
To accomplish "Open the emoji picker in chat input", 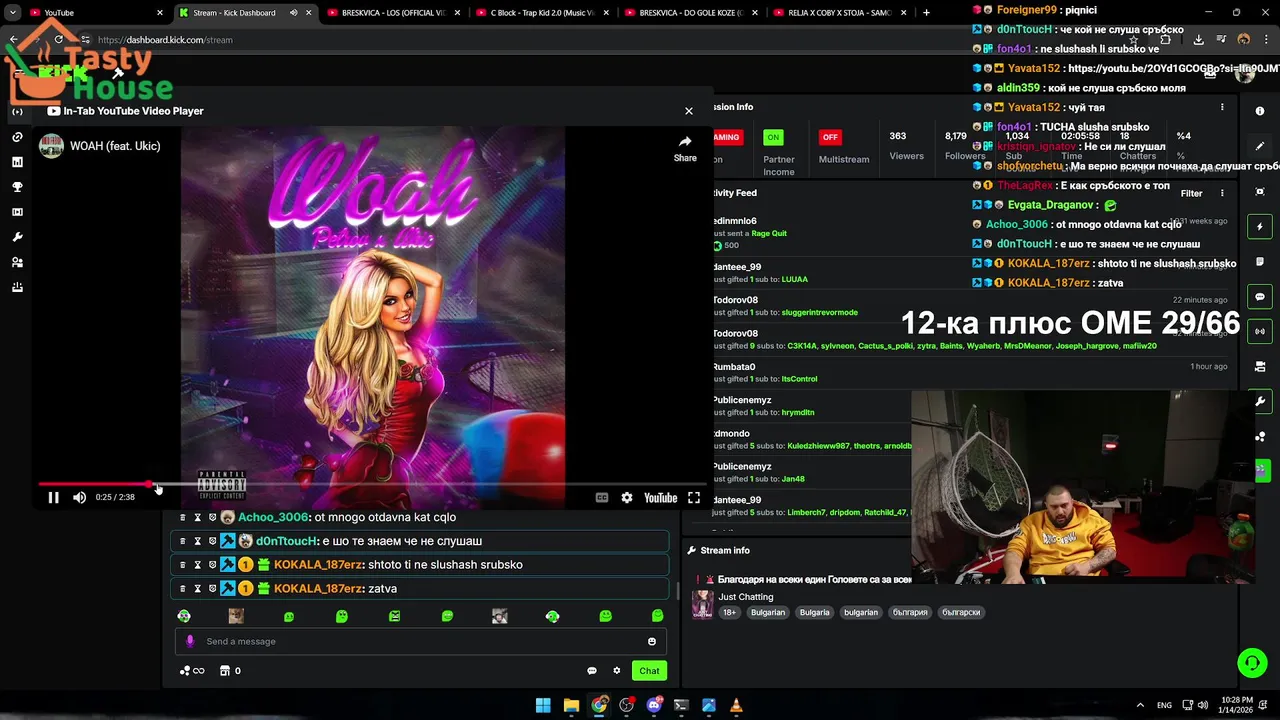I will pos(652,642).
